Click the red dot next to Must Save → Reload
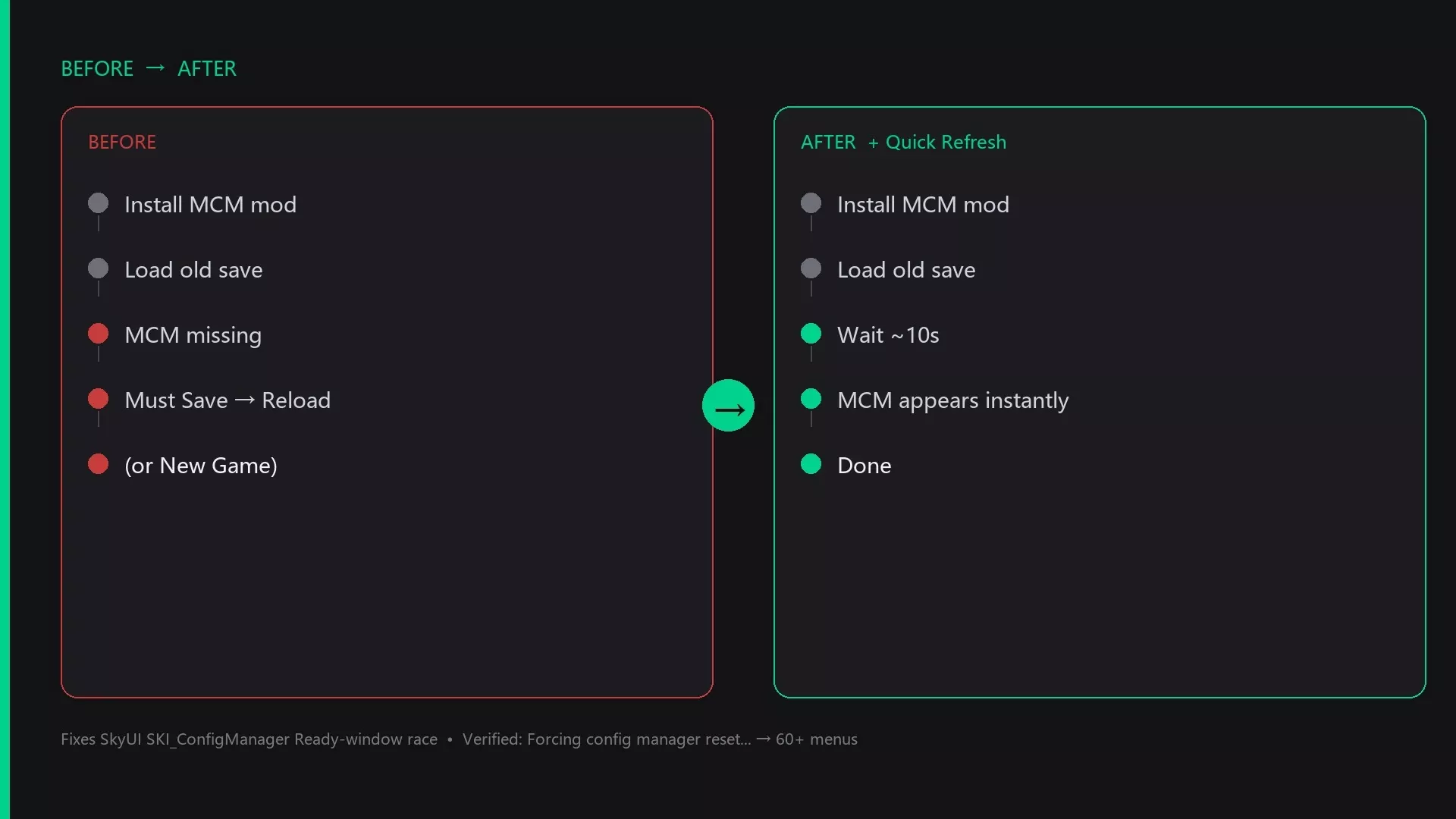The image size is (1456, 819). pos(98,399)
